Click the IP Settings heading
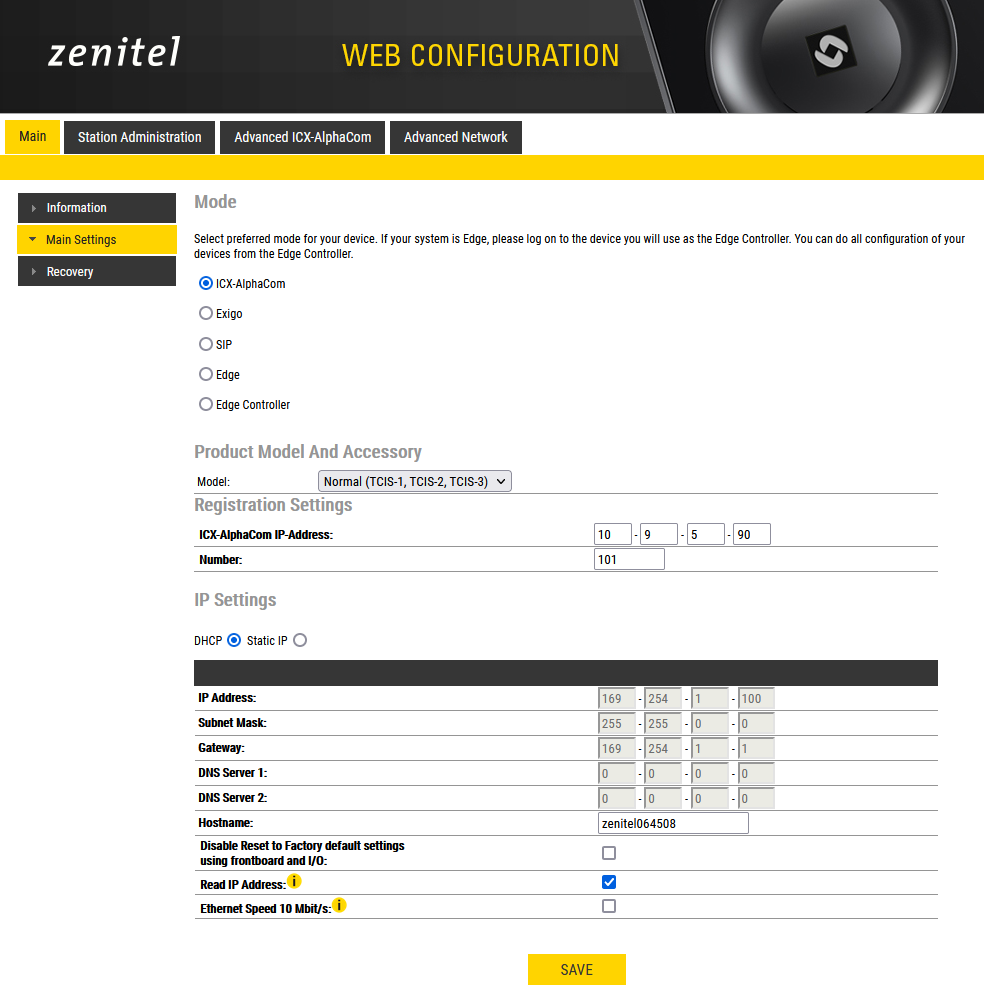 pos(235,600)
